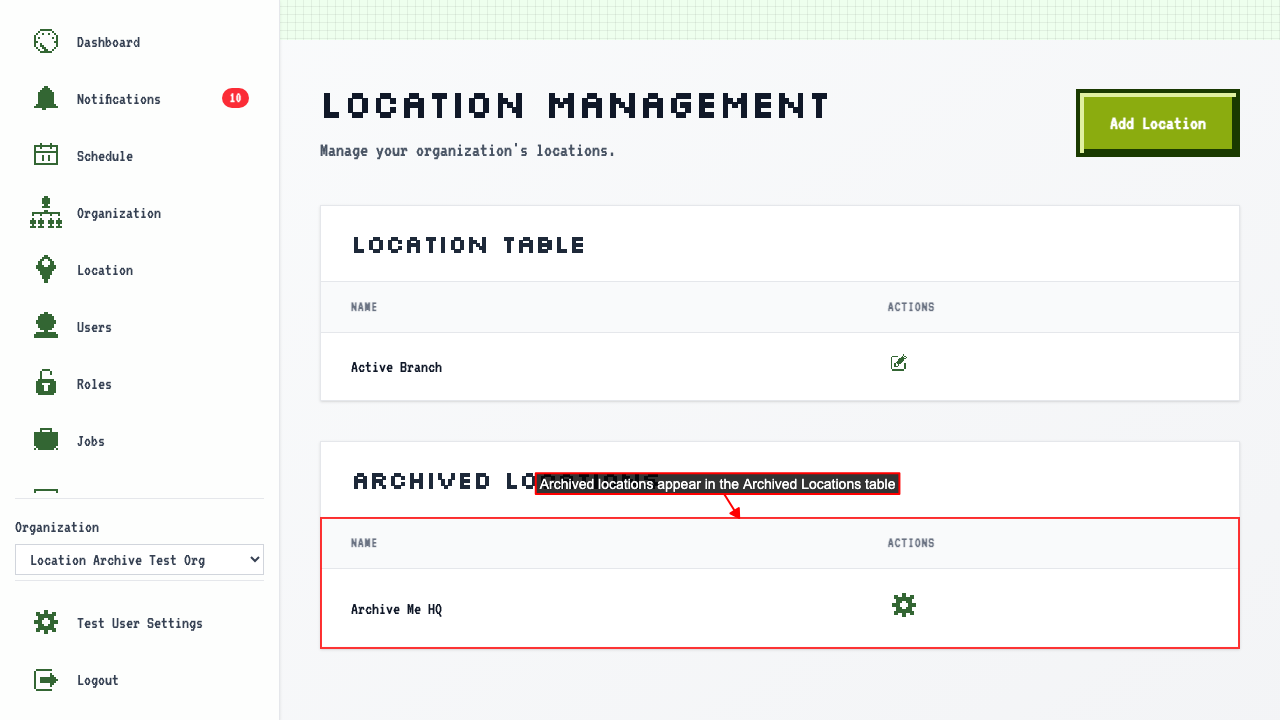Go to the Jobs section
This screenshot has width=1280, height=720.
coord(140,441)
